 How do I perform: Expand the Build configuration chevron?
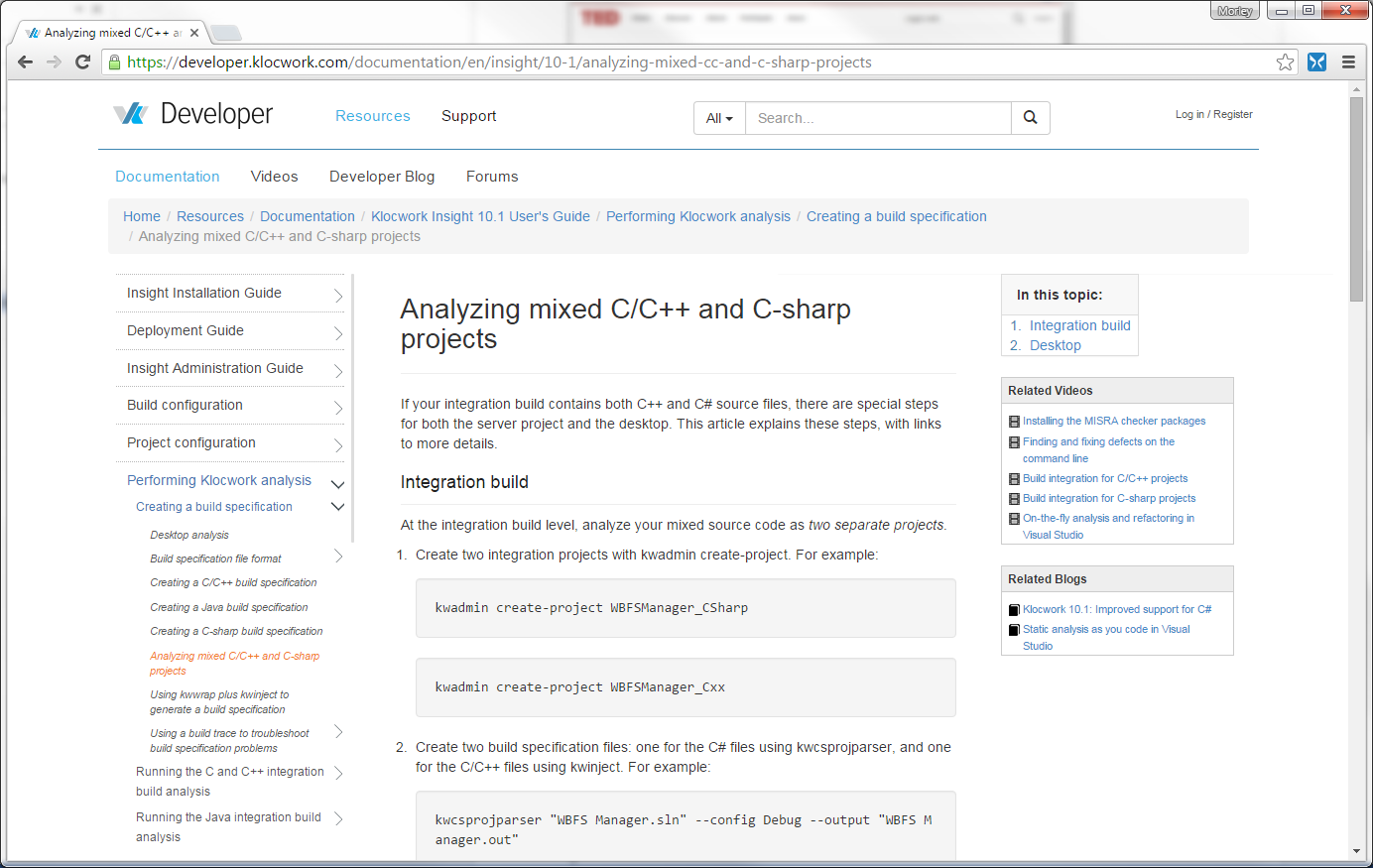337,408
